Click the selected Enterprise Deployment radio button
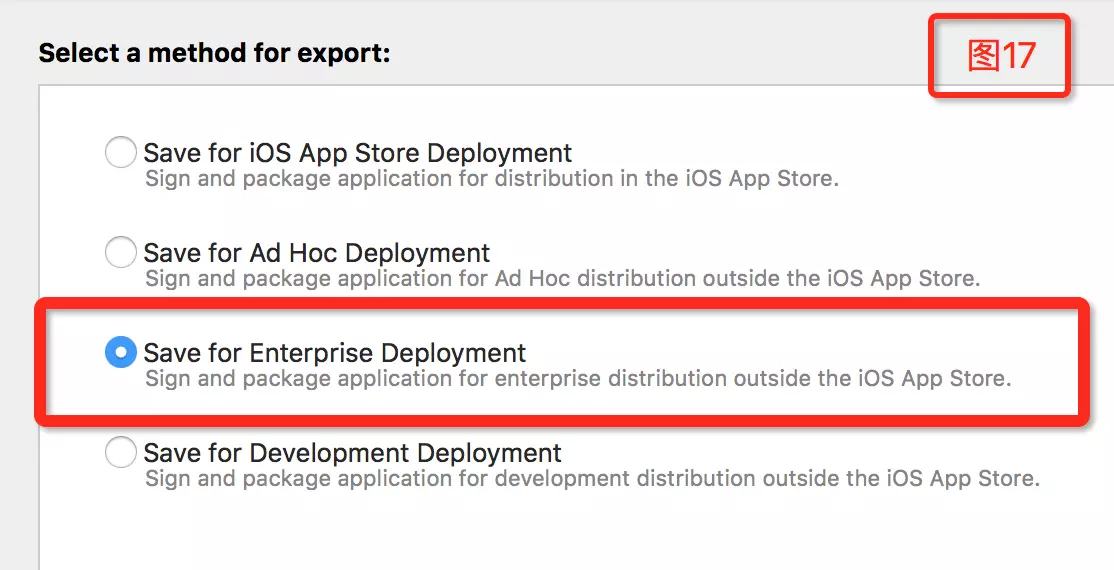This screenshot has width=1114, height=570. (x=120, y=352)
